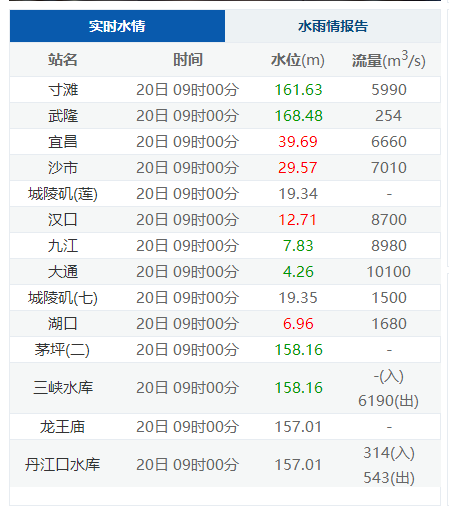Select the 龙王庙 station name
Screen dimensions: 449x510
(63, 427)
